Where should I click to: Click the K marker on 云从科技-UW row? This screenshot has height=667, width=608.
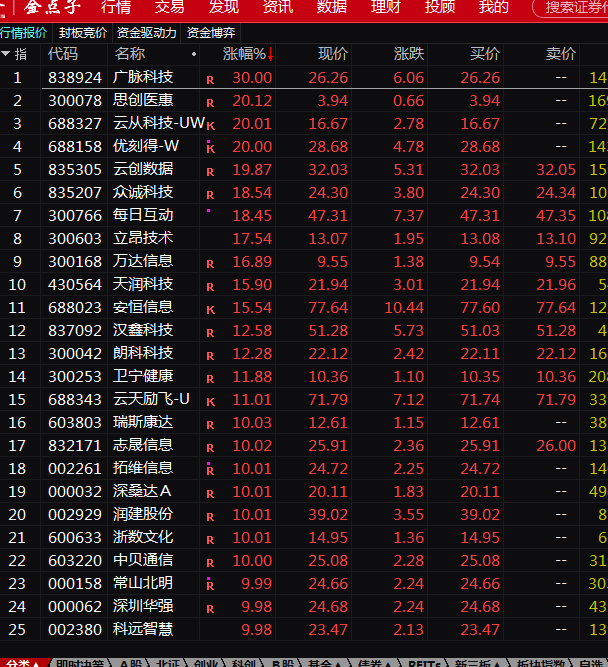point(211,126)
